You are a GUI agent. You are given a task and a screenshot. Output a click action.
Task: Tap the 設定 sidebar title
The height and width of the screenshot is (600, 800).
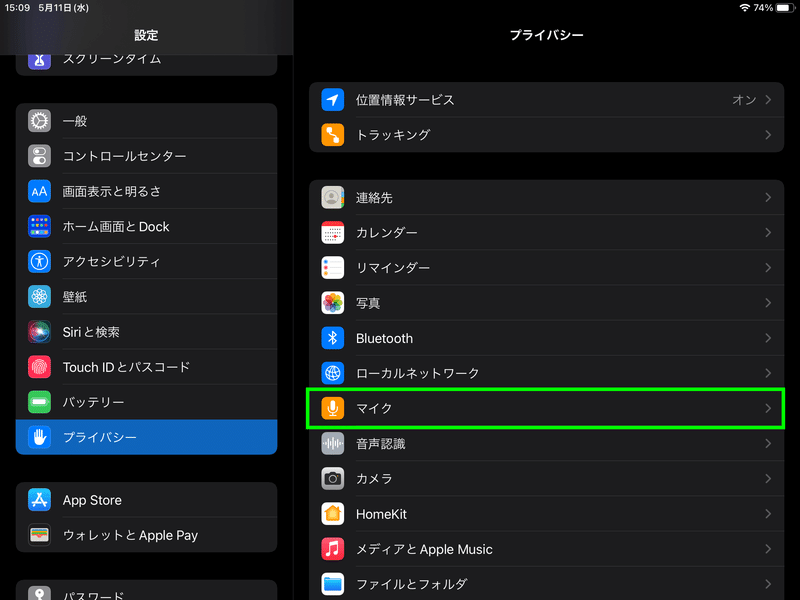click(146, 35)
